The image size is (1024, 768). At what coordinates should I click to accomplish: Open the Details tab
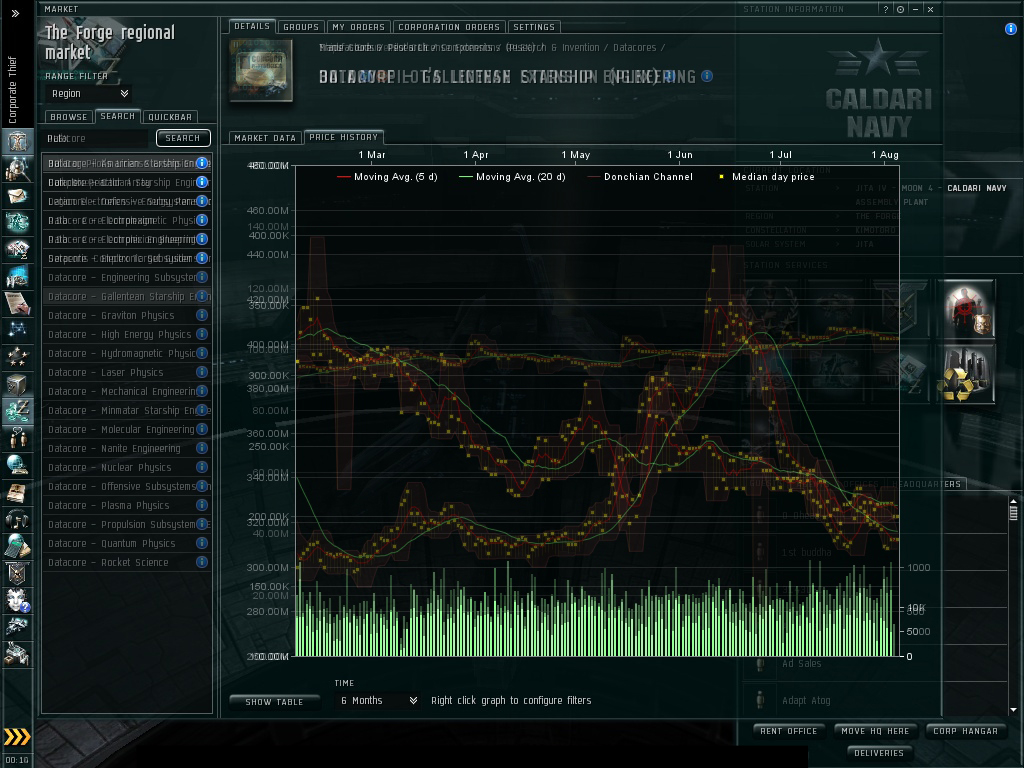coord(252,26)
